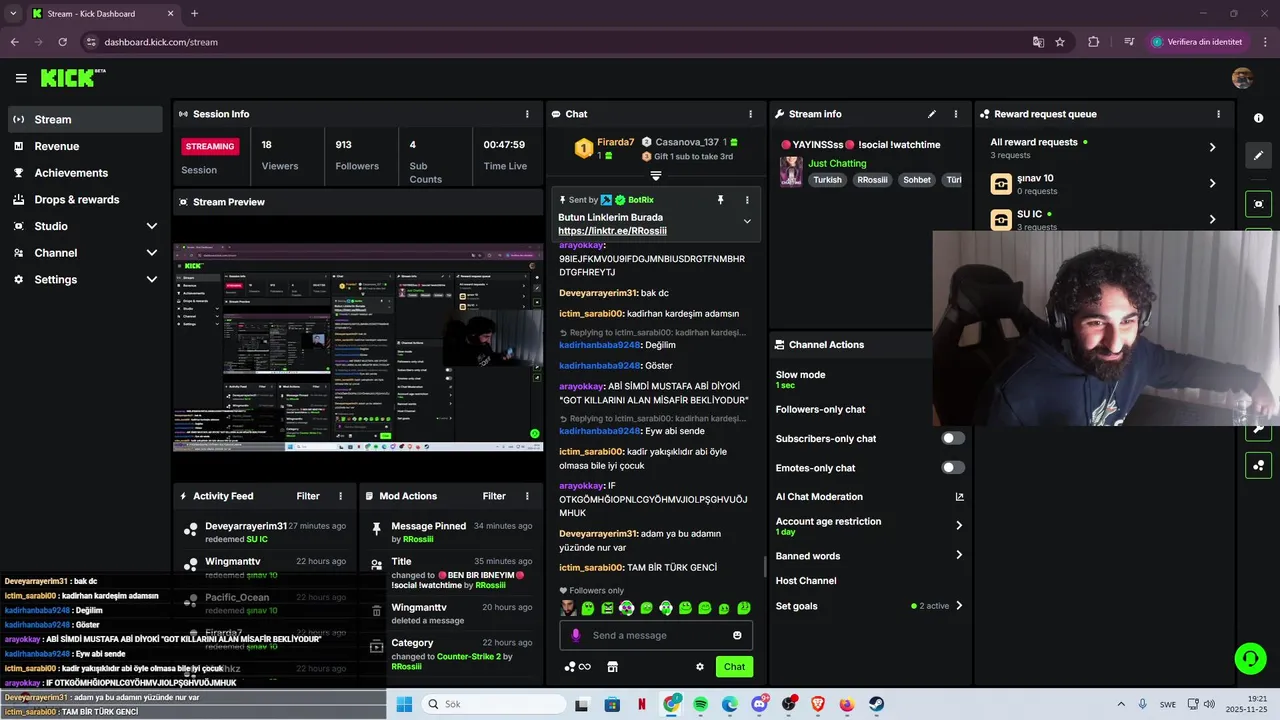Open Activity Feed three-dot menu
Screen dimensions: 1280x720
coord(340,496)
